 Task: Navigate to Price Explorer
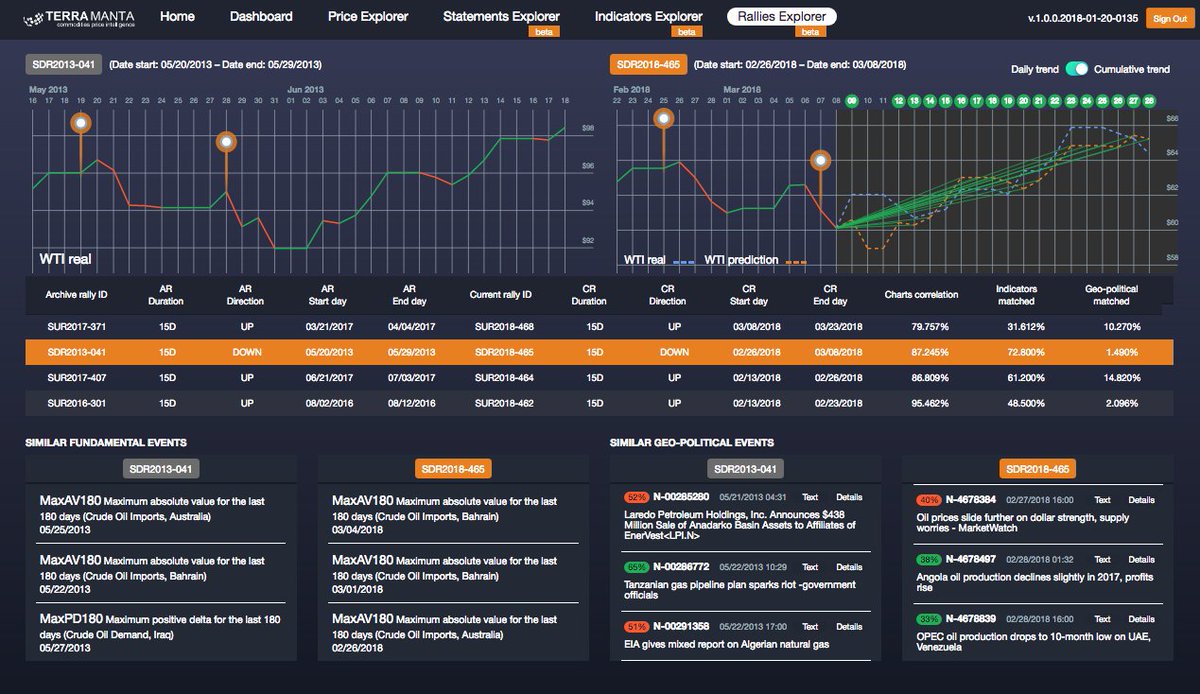click(x=368, y=16)
